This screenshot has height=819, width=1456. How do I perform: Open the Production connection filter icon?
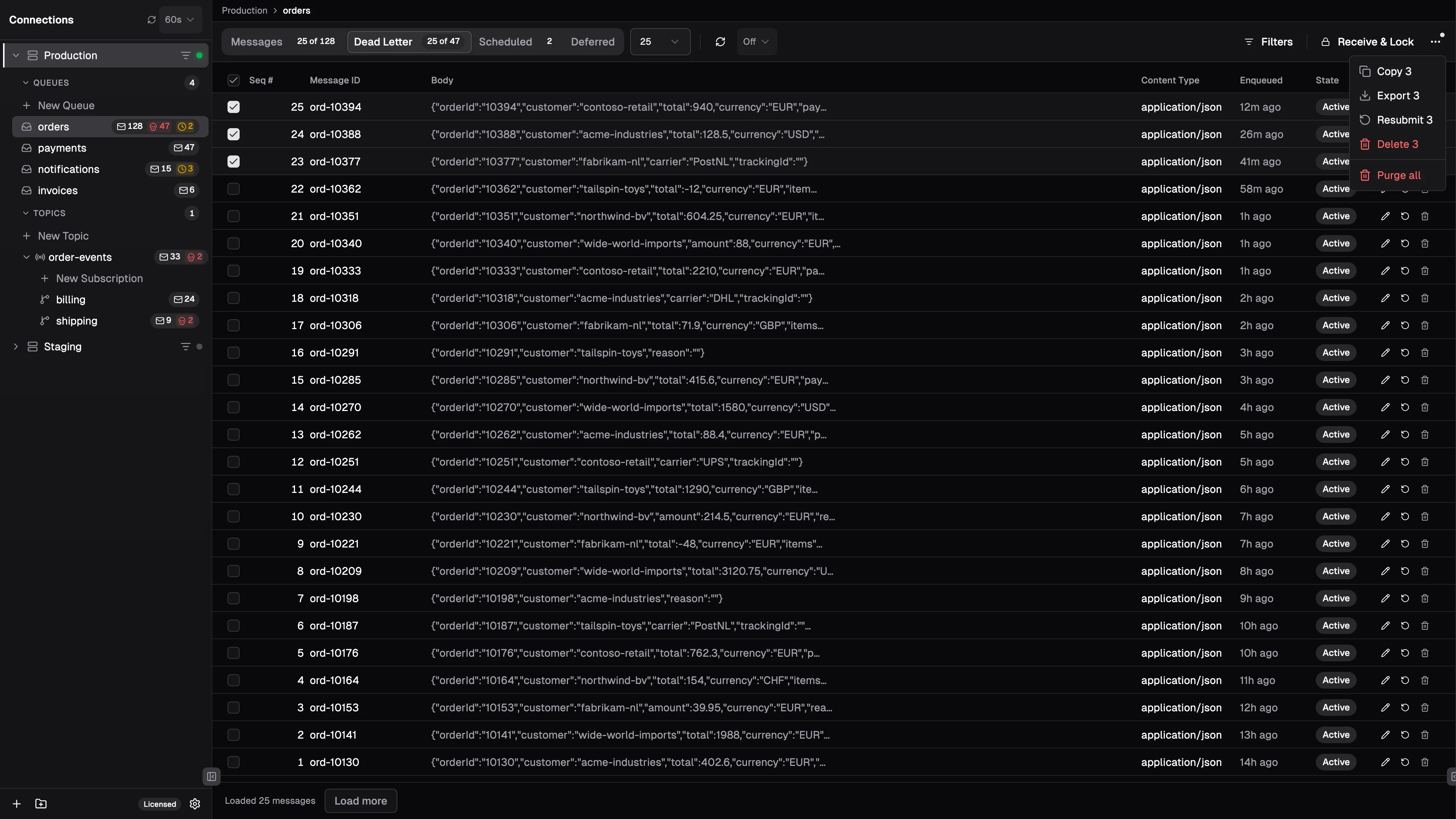tap(185, 55)
